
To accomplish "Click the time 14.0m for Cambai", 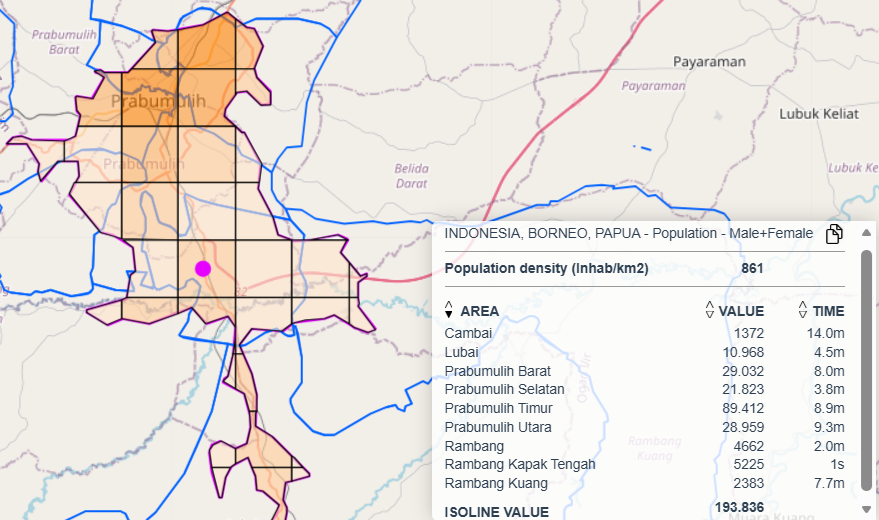I will pos(825,333).
